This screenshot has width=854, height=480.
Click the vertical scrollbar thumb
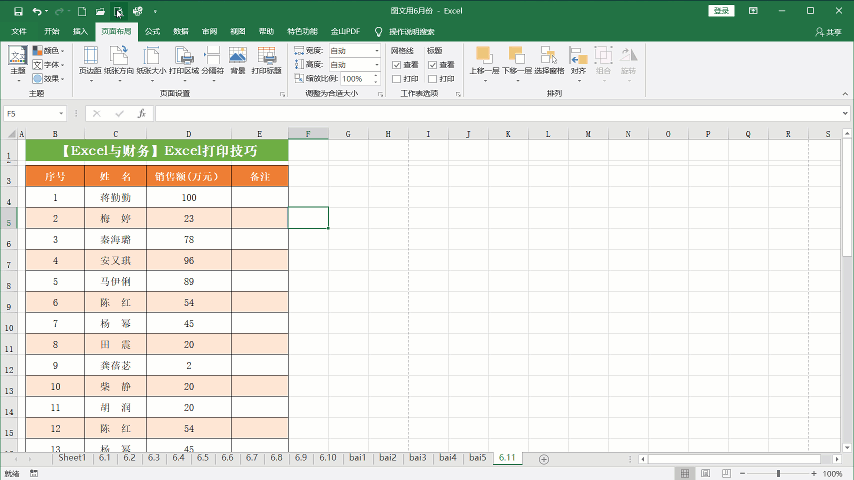click(846, 198)
